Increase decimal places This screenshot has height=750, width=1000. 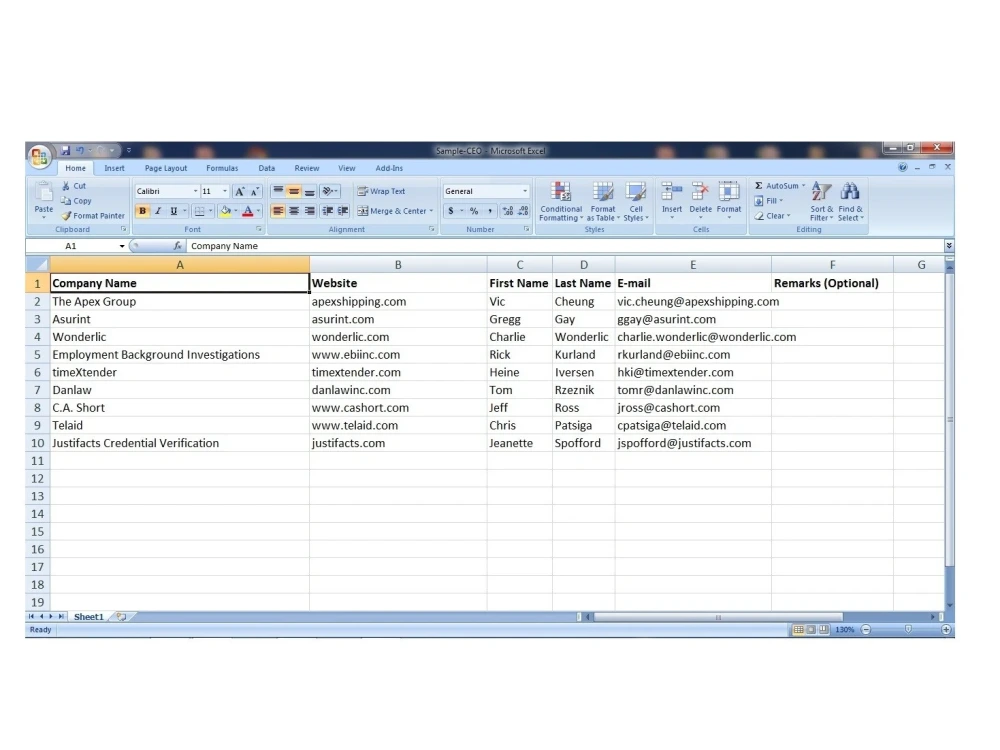coord(508,211)
